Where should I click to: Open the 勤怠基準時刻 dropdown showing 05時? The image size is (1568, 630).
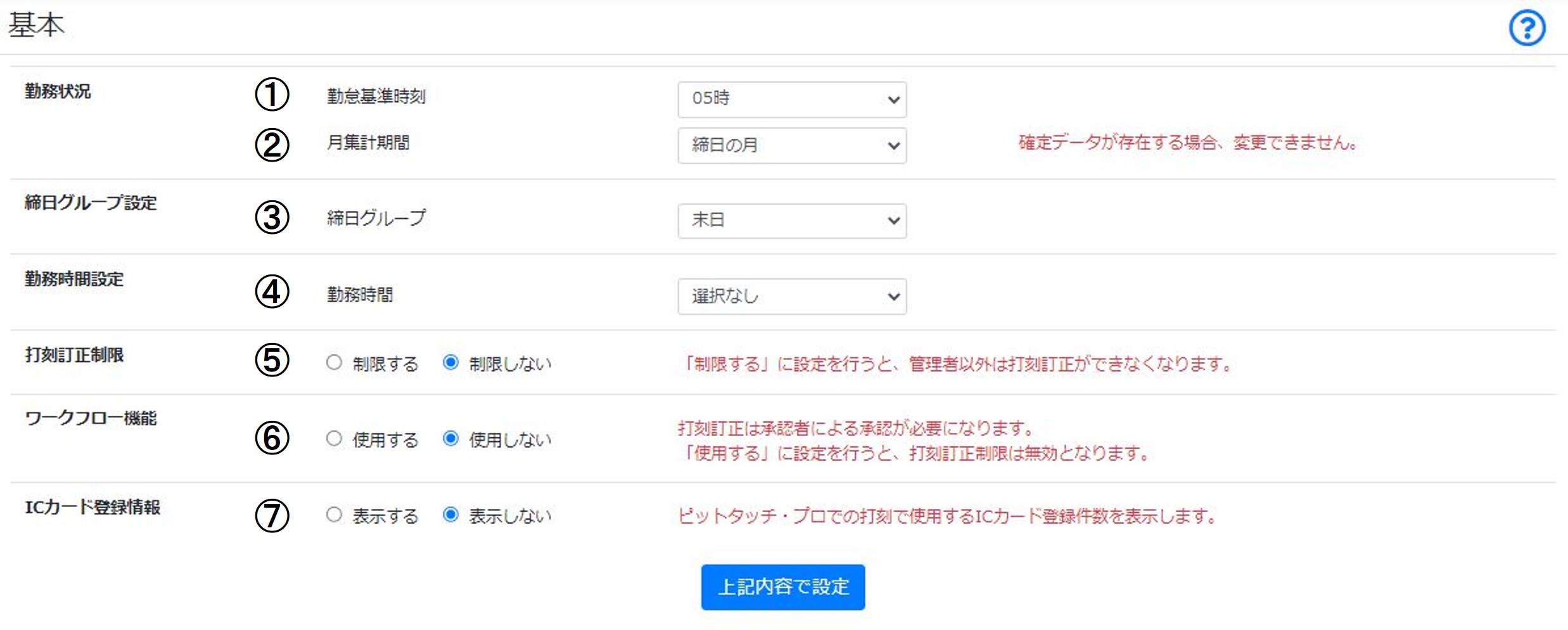pos(792,100)
